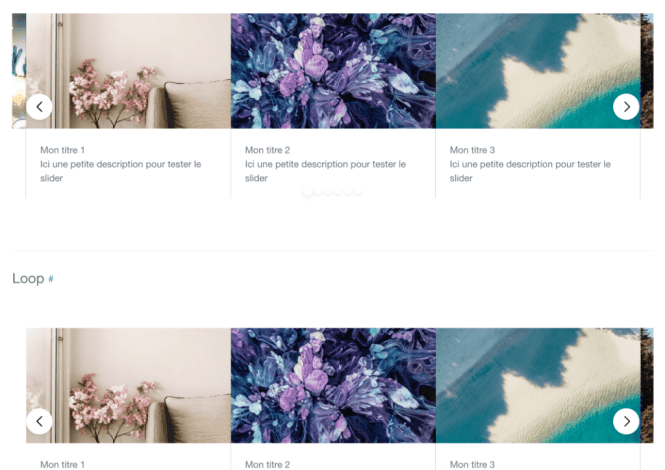Screen dimensions: 665x470
Task: Click the # anchor beside Loop heading
Action: click(x=50, y=279)
